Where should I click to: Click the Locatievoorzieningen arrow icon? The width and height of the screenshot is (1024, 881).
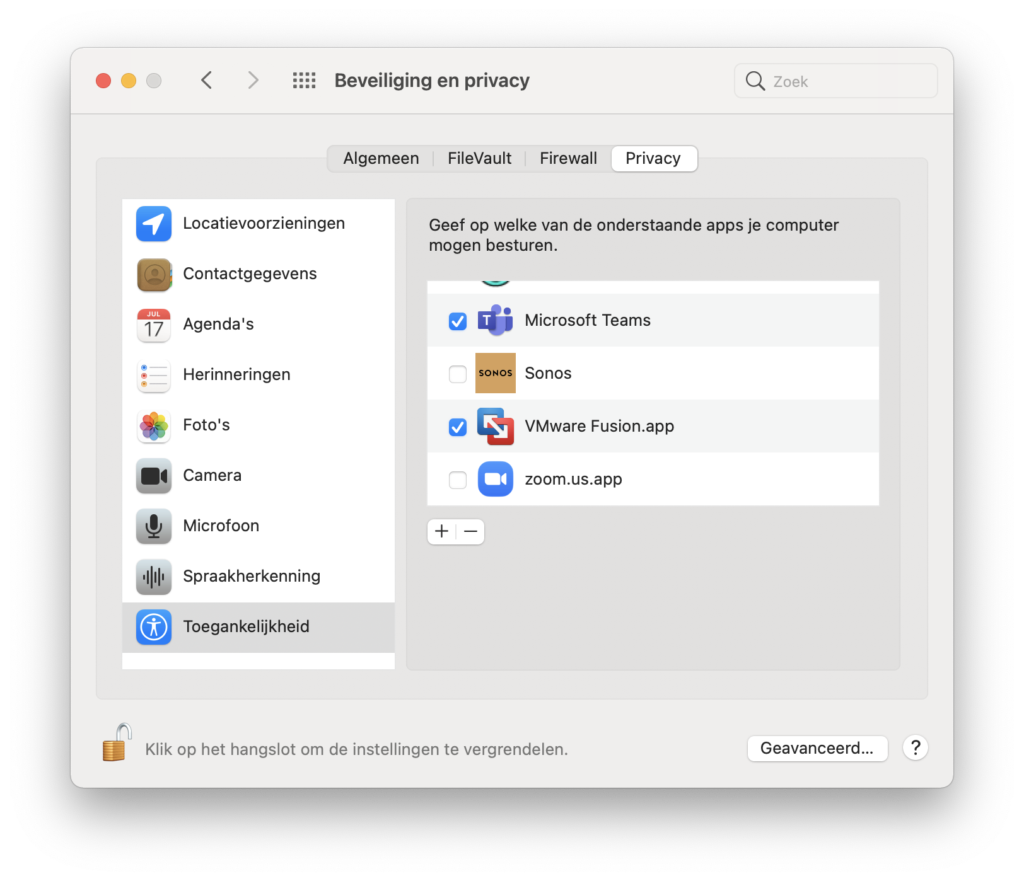point(153,223)
